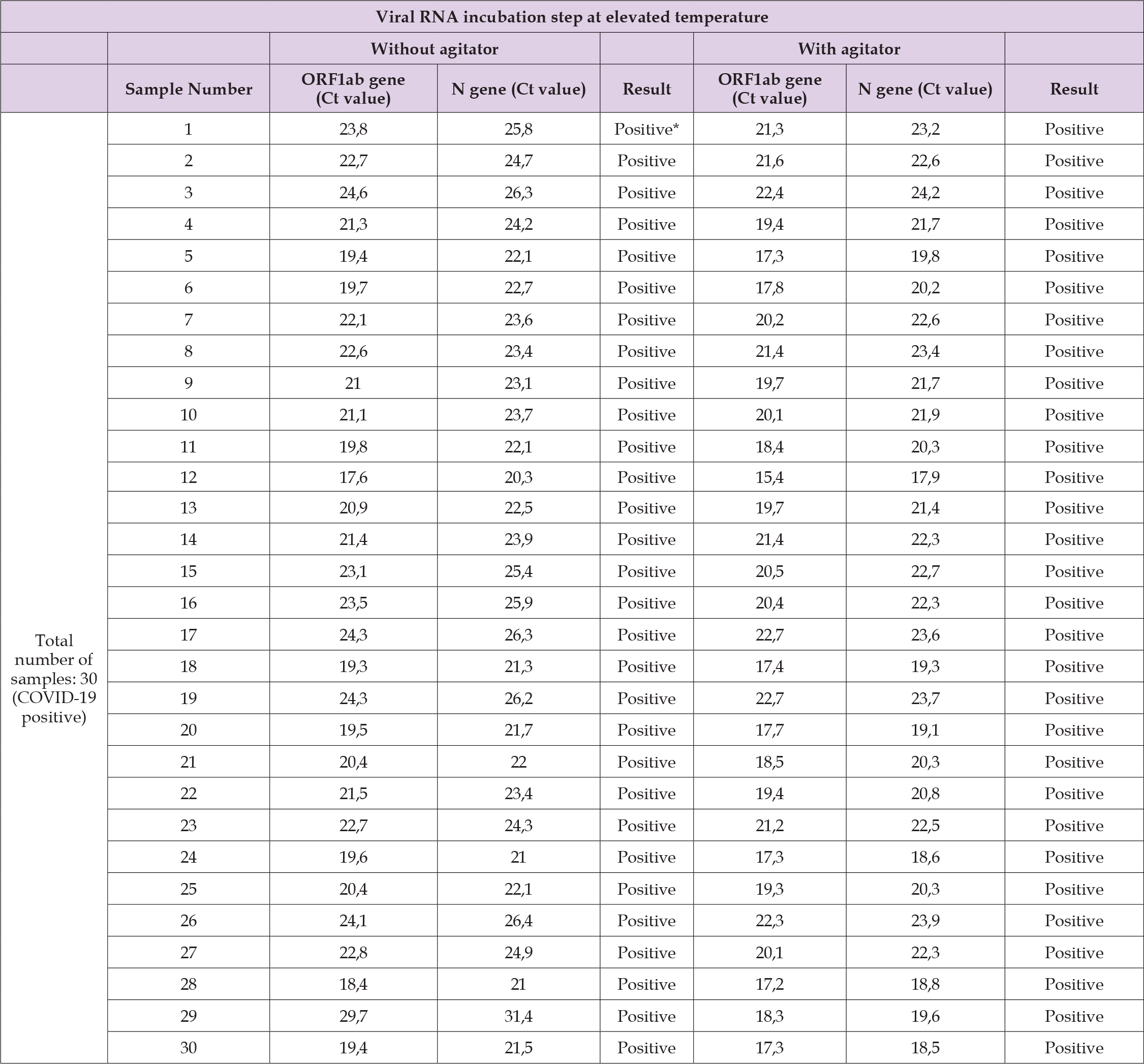The width and height of the screenshot is (1144, 1064).
Task: Click the 'With agitator' header cell
Action: point(848,49)
